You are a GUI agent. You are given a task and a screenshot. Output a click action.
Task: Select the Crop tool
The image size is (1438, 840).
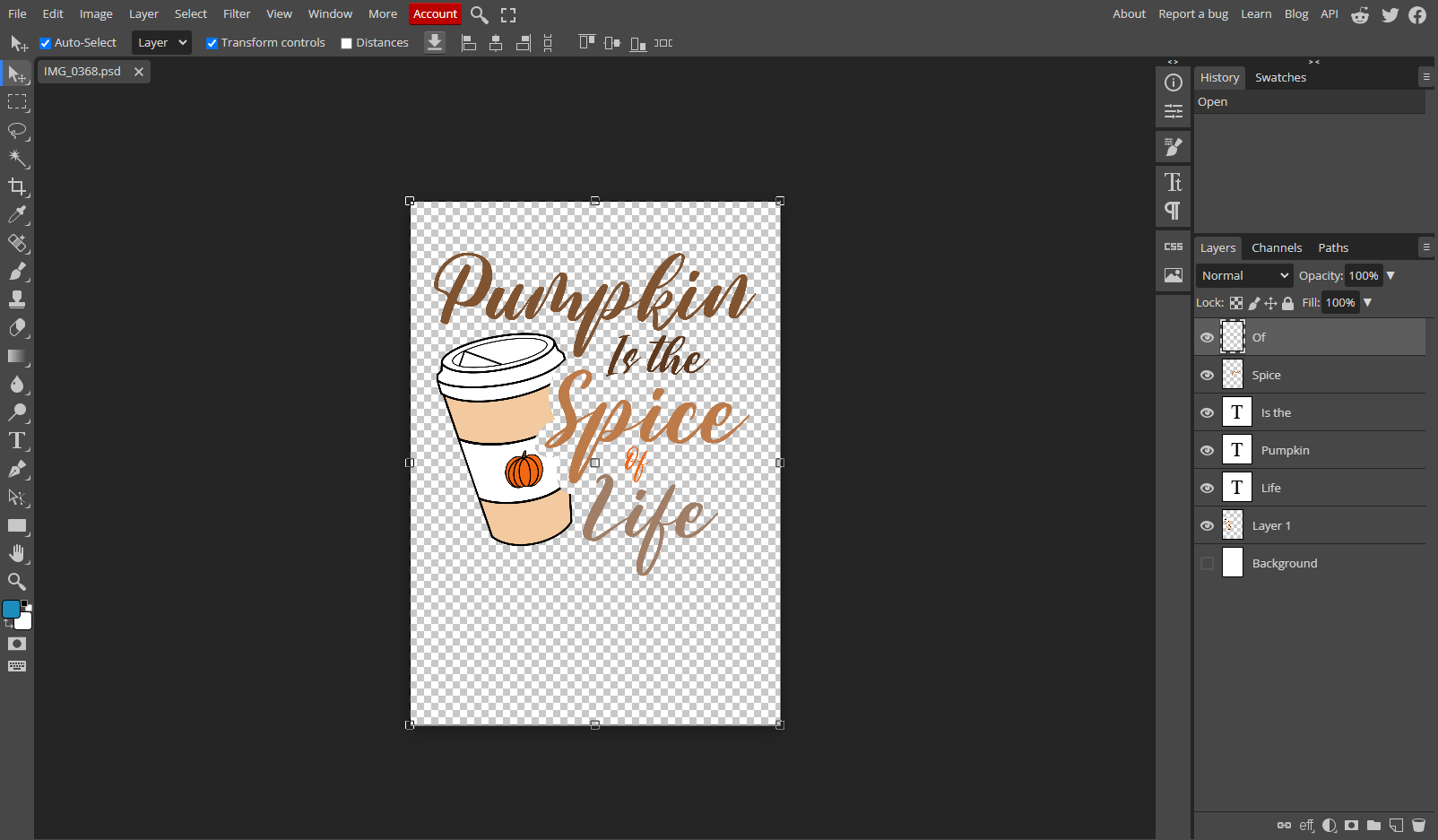click(x=17, y=186)
